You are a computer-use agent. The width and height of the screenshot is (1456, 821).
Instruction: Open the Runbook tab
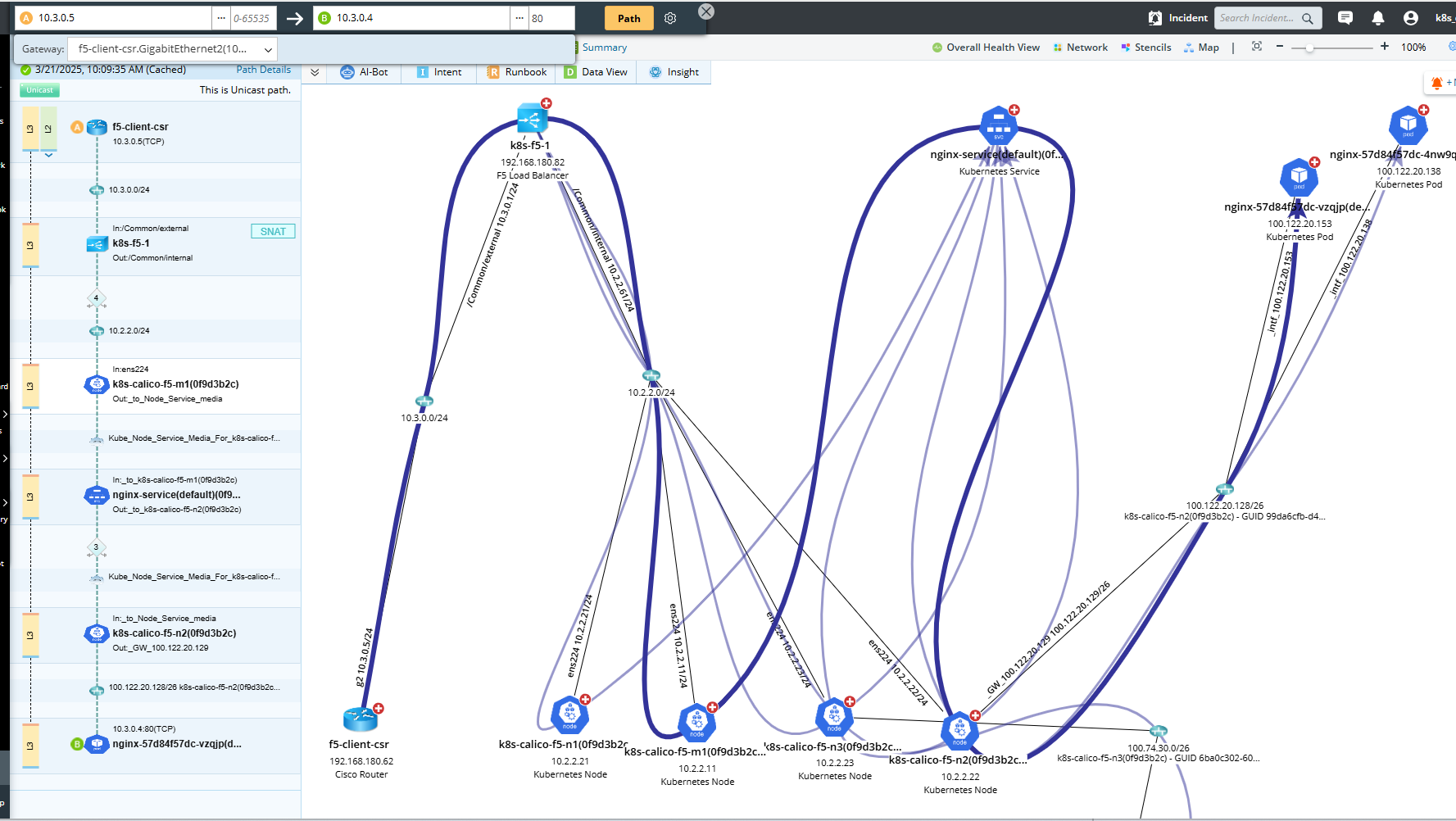coord(517,72)
